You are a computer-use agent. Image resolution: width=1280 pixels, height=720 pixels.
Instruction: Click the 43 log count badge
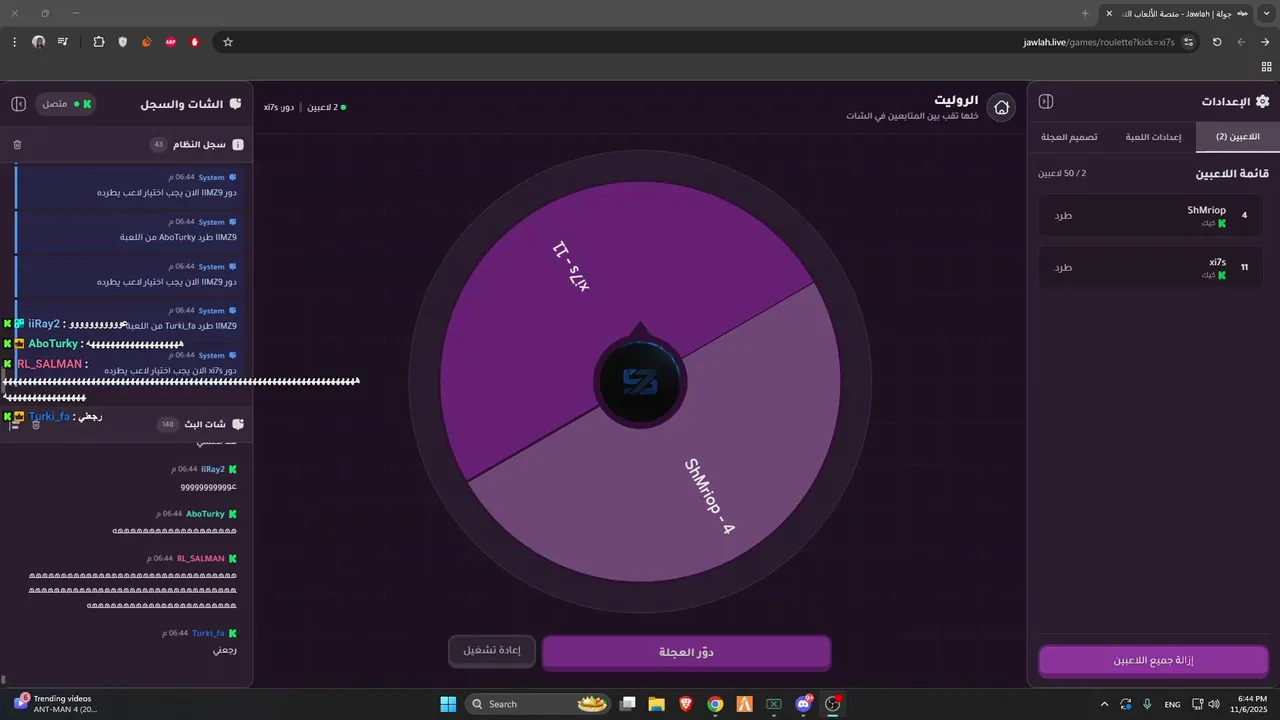click(x=158, y=145)
